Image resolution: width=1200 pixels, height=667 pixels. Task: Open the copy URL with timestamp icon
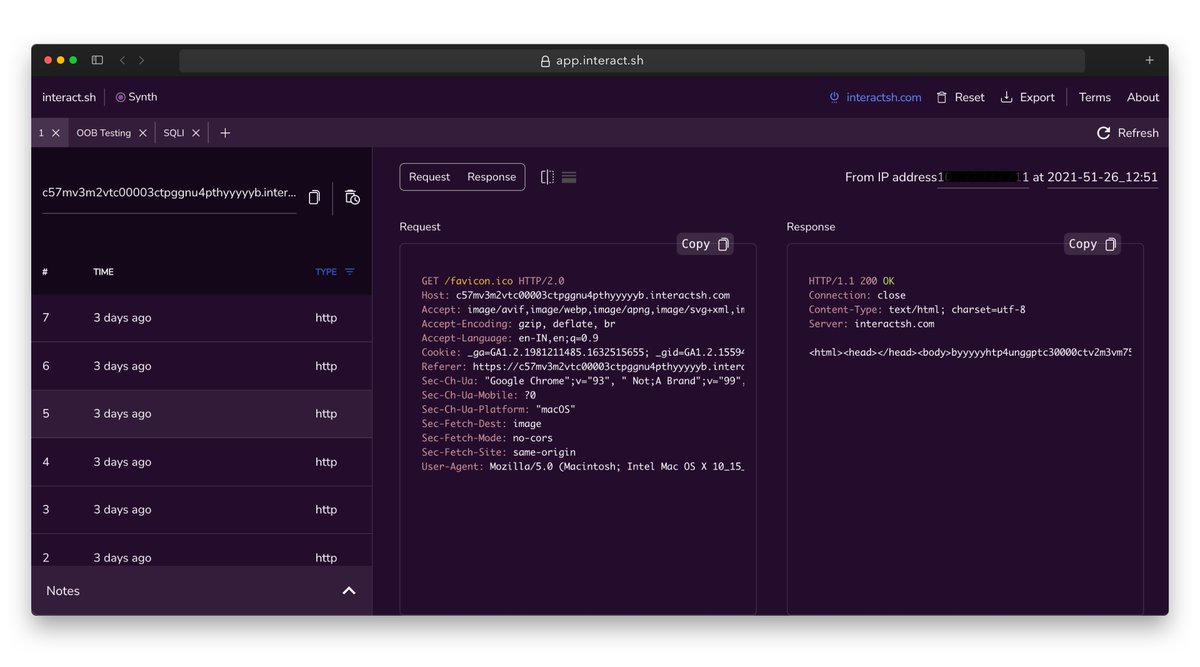point(352,197)
